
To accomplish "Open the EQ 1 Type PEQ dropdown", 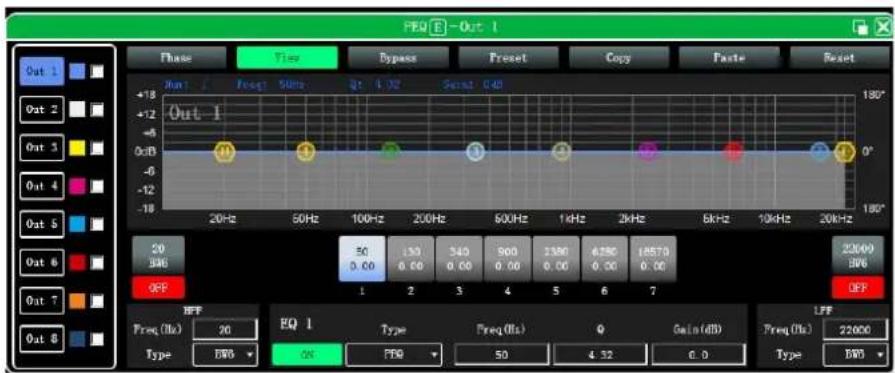I will pos(394,355).
